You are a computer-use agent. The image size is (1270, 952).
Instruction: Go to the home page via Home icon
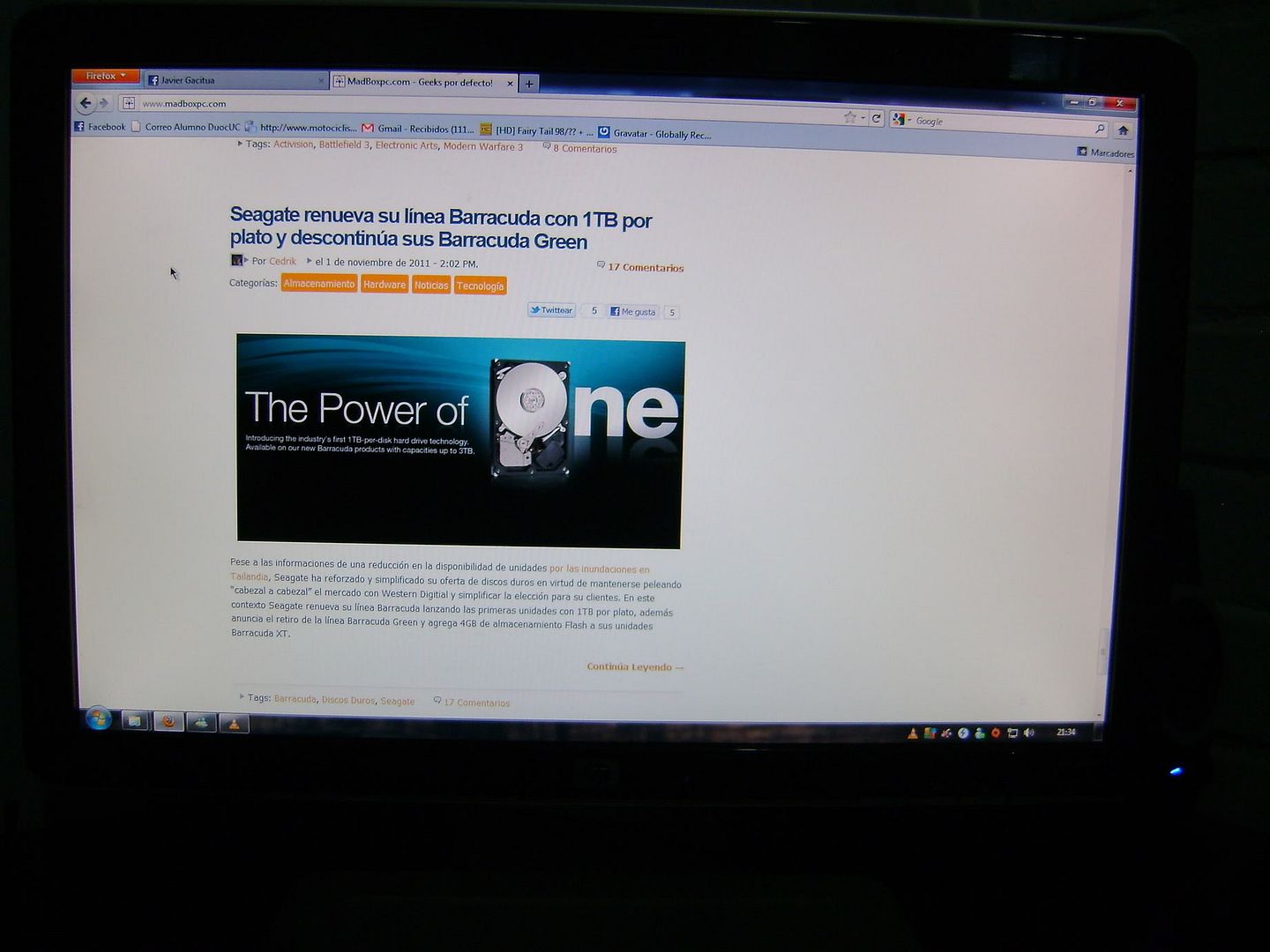coord(1123,130)
